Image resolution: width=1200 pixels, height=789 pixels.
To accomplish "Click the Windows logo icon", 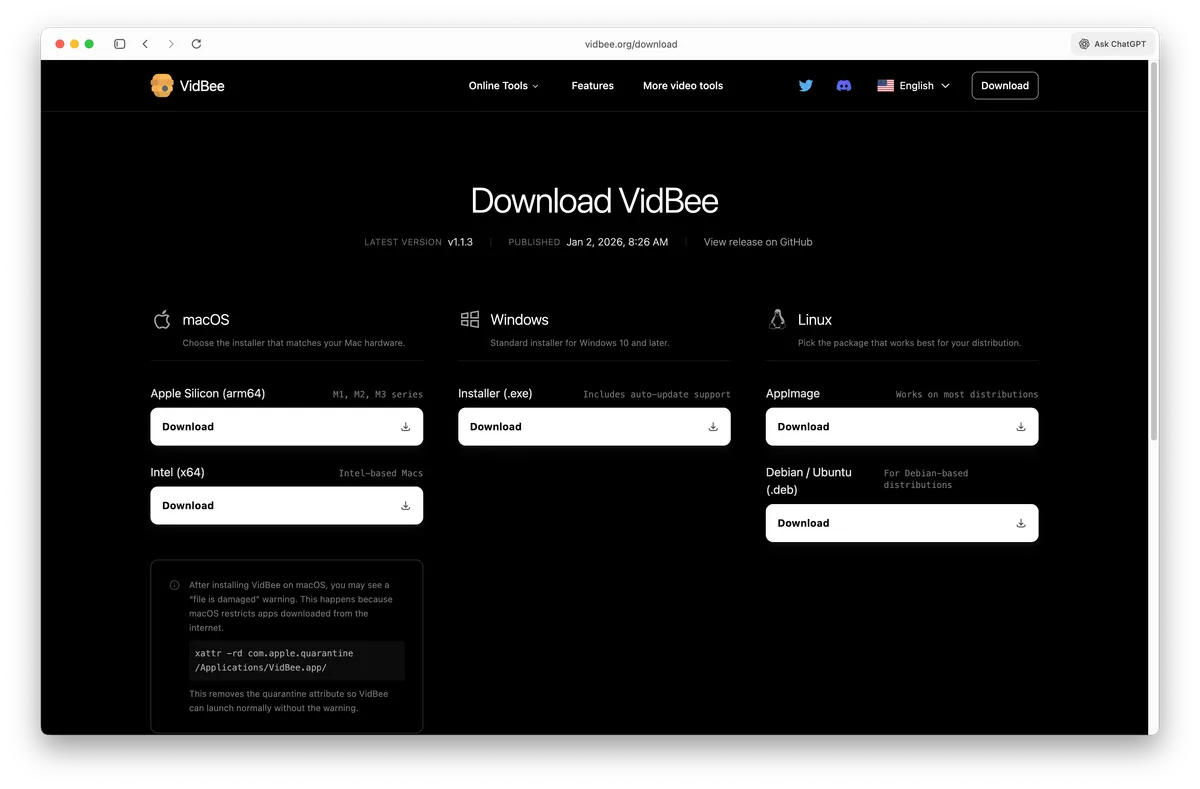I will click(470, 319).
